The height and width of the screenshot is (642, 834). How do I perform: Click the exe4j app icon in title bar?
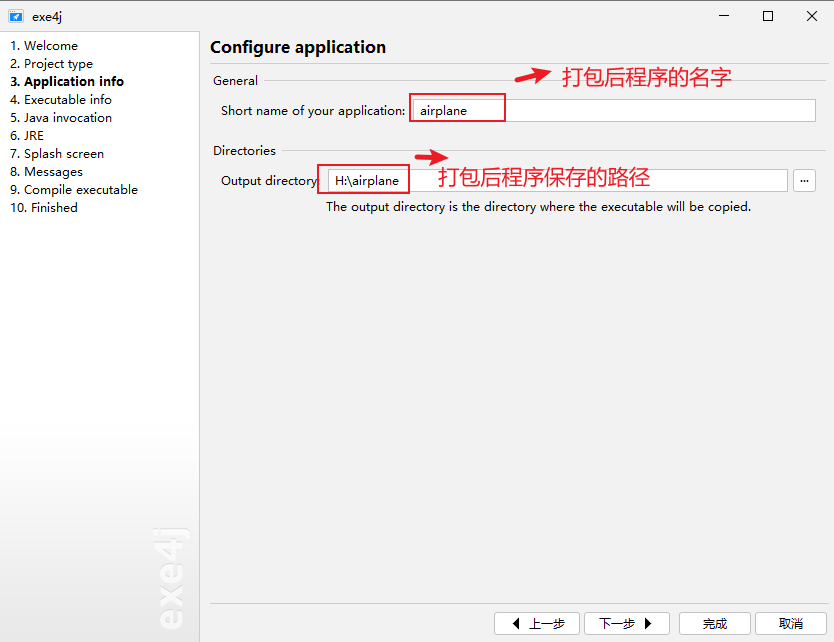tap(16, 16)
